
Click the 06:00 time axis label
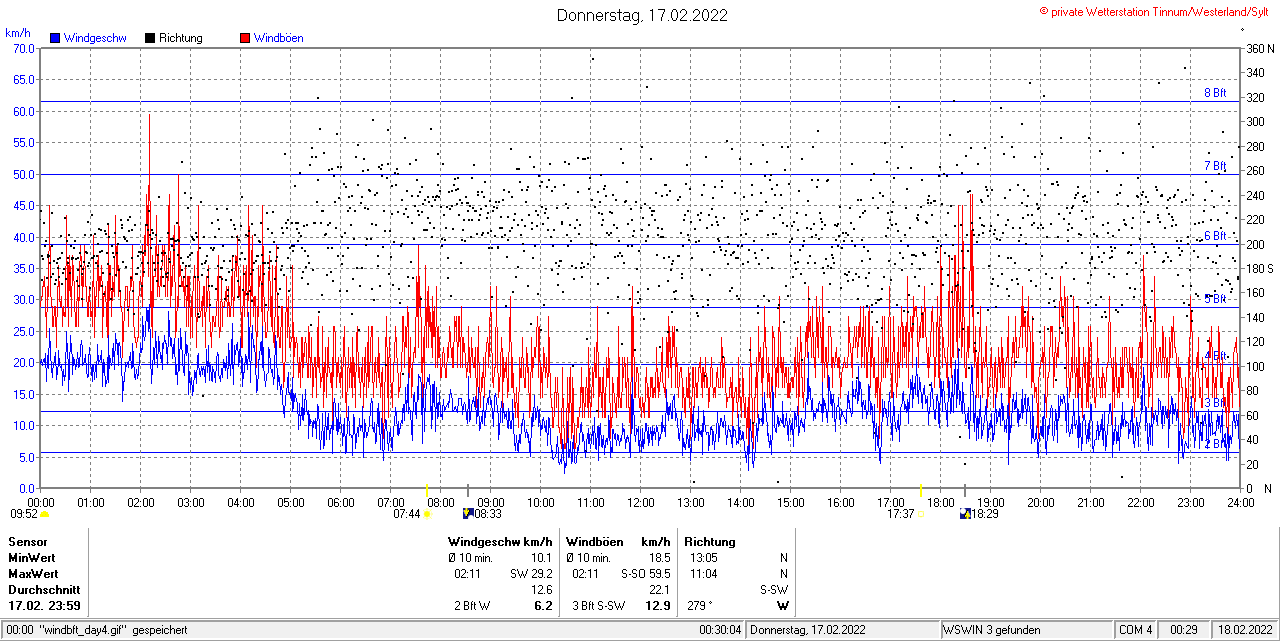[341, 502]
